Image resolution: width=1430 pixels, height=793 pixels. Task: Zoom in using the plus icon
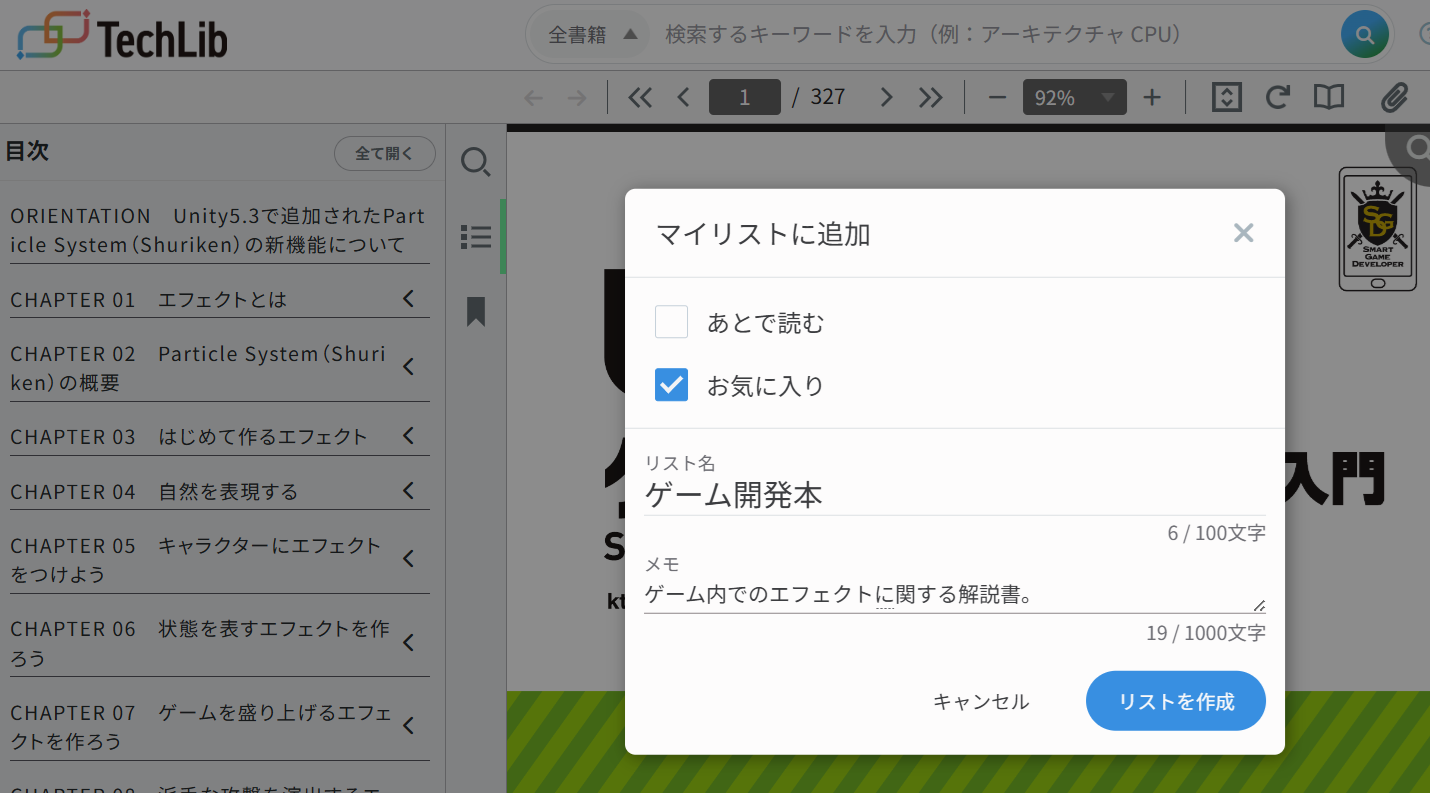tap(1152, 97)
